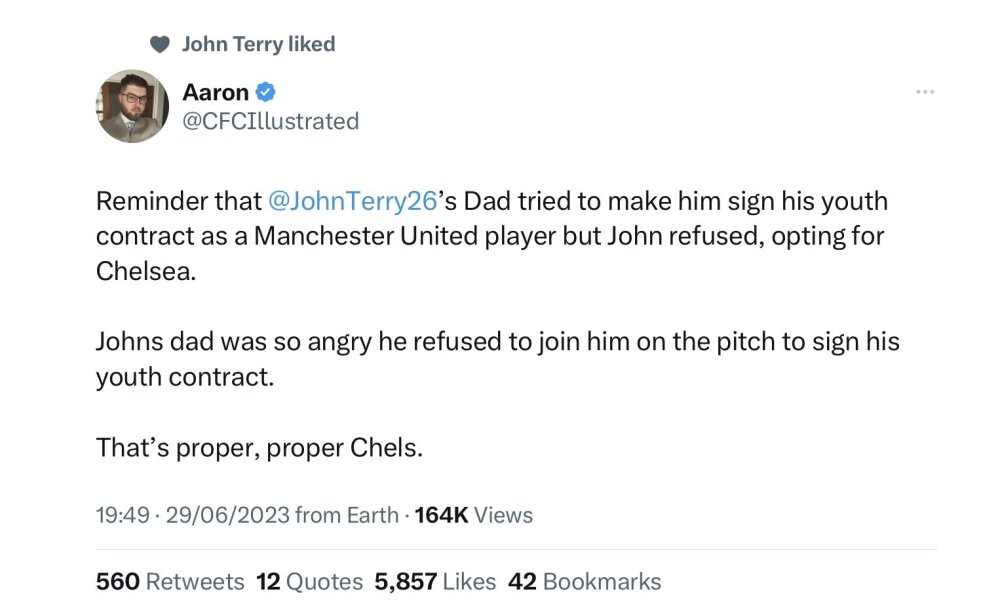The image size is (1000, 604).
Task: Open the @JohnTerry26 mention link
Action: pos(353,201)
